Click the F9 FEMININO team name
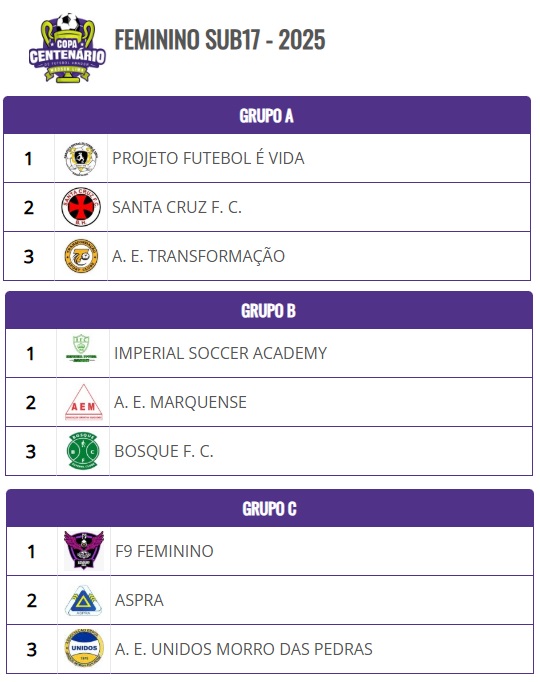This screenshot has width=540, height=682. [x=164, y=551]
